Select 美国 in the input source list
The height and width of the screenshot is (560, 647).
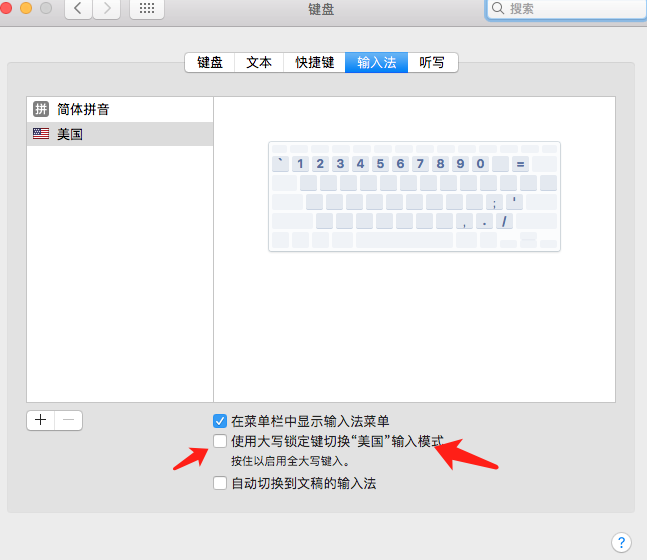[x=120, y=134]
